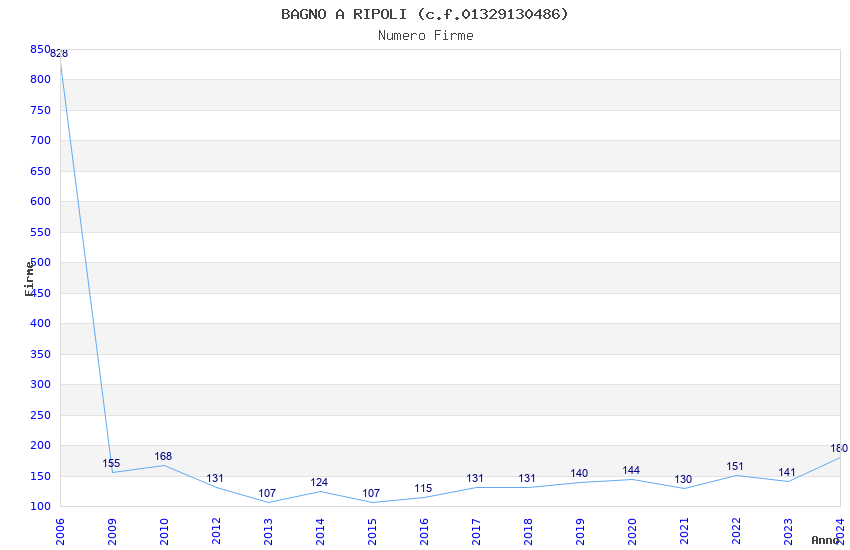The image size is (850, 550).
Task: Click the 131 data label for 2012
Action: click(215, 478)
